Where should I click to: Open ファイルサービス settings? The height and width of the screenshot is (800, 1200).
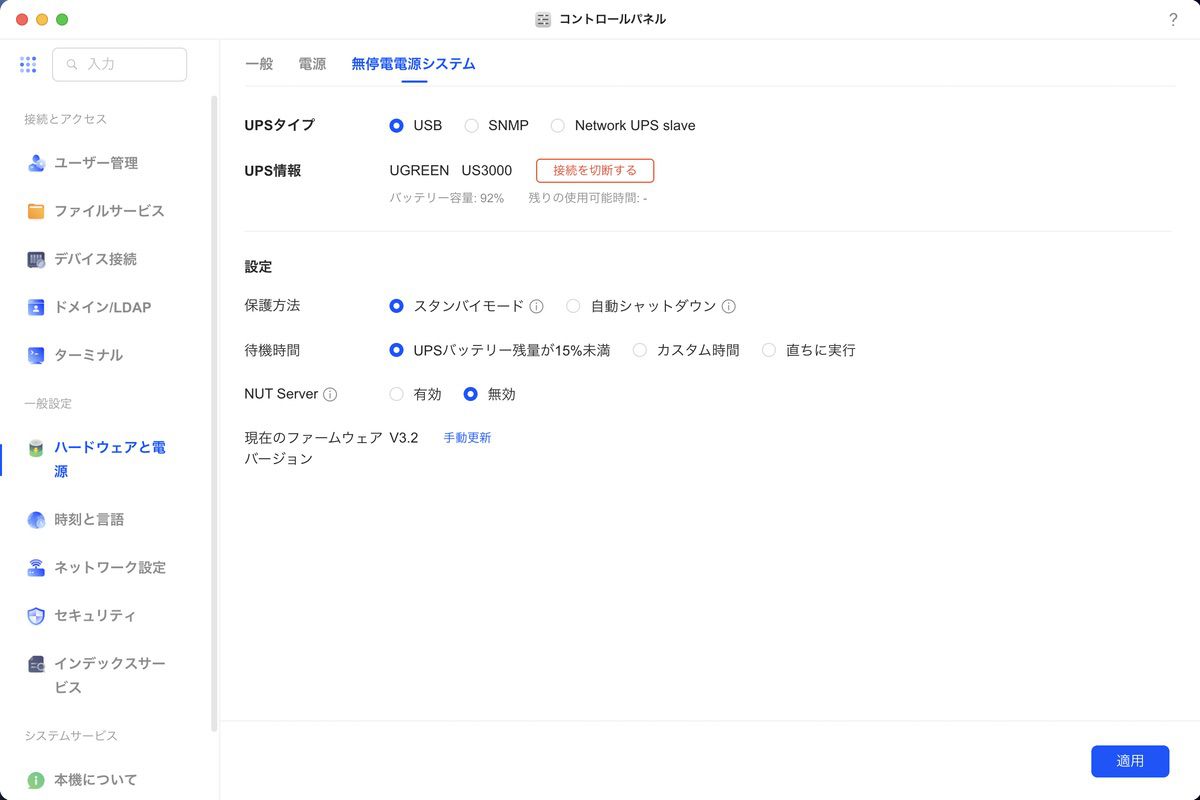(x=108, y=211)
